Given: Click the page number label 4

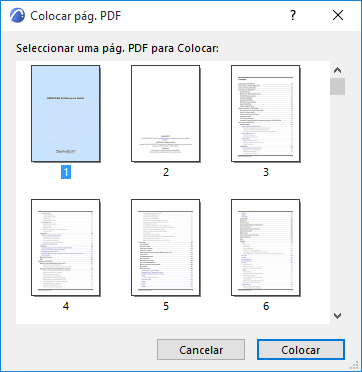Looking at the screenshot, I should click(x=66, y=306).
